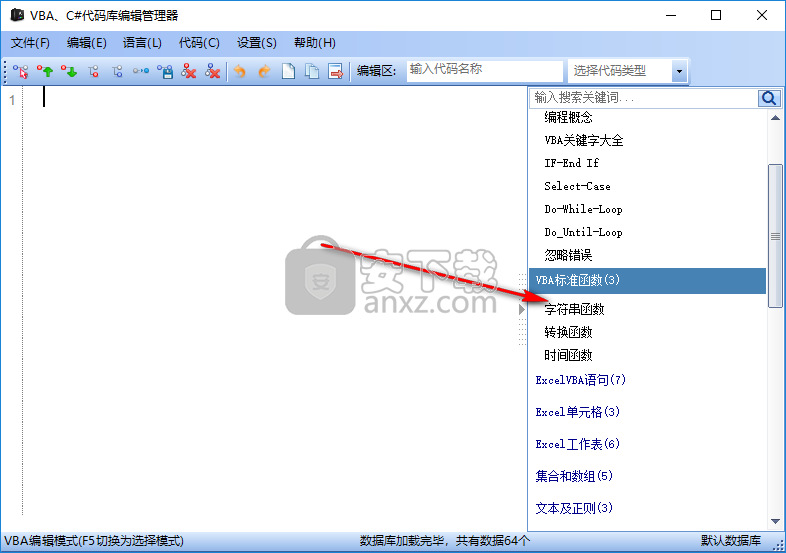Click the app icon in title bar
Screen dimensions: 786x553
click(17, 15)
